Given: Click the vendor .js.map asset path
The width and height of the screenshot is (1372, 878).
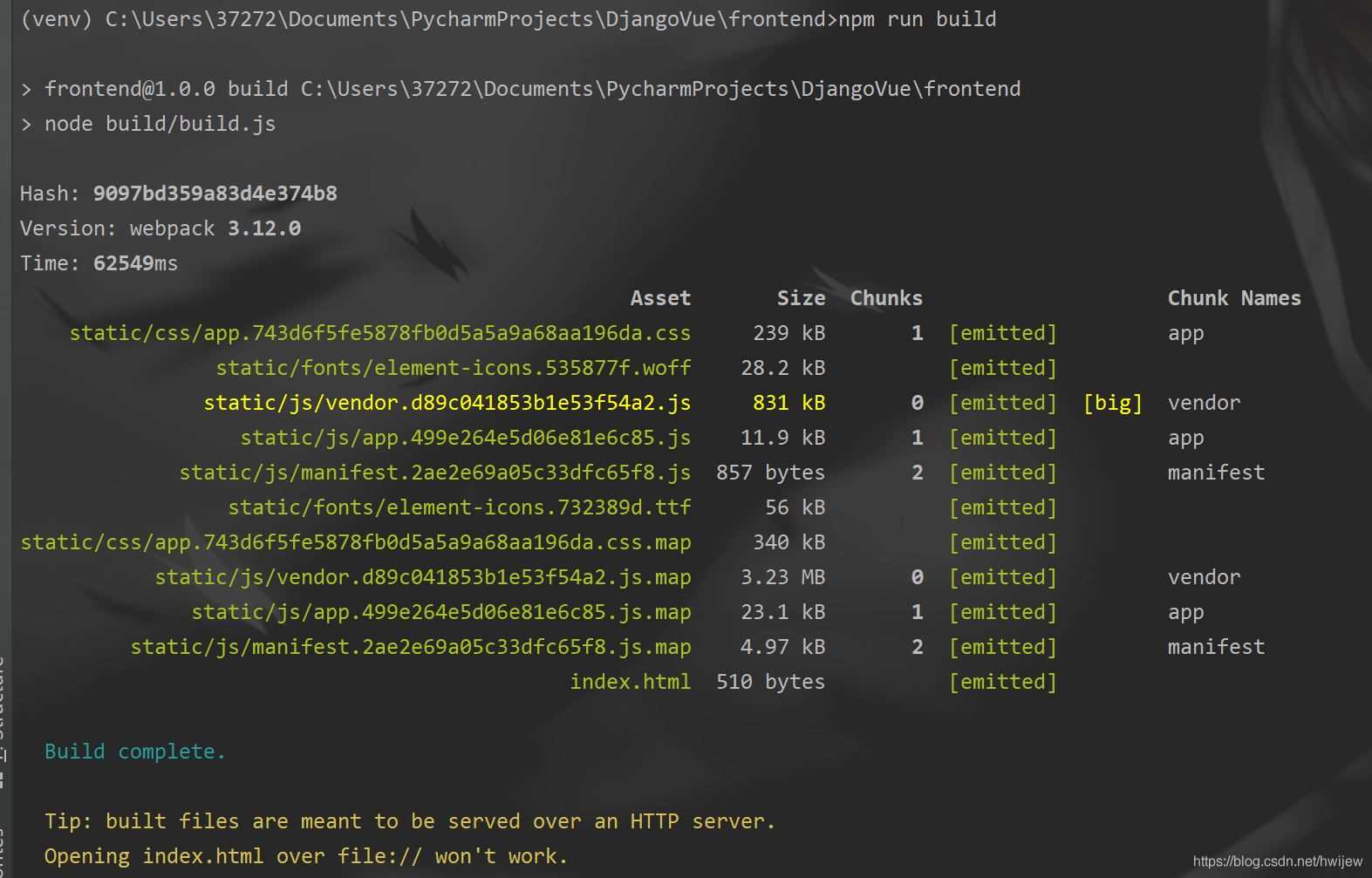Looking at the screenshot, I should (422, 577).
